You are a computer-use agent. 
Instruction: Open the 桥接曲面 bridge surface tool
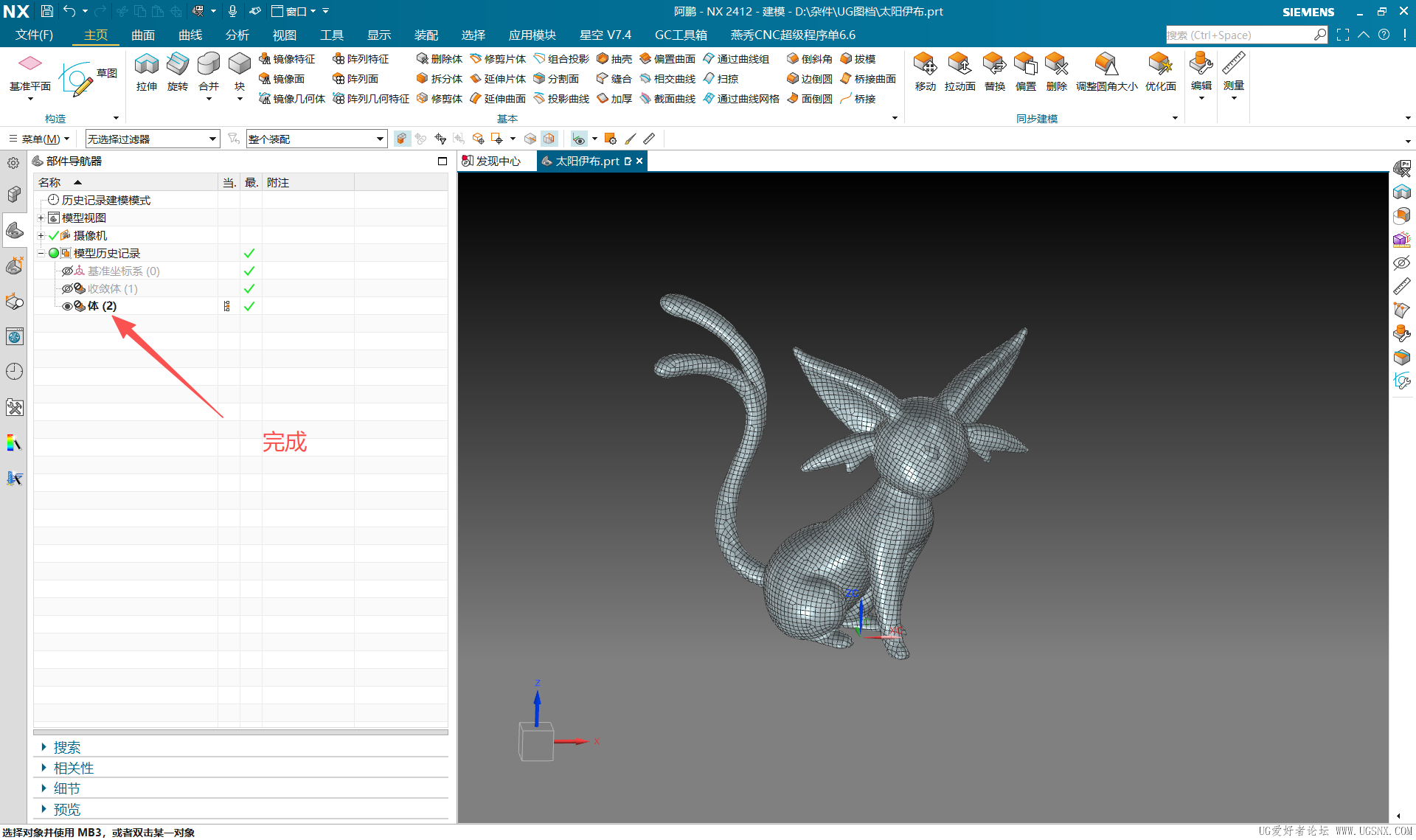click(x=868, y=79)
